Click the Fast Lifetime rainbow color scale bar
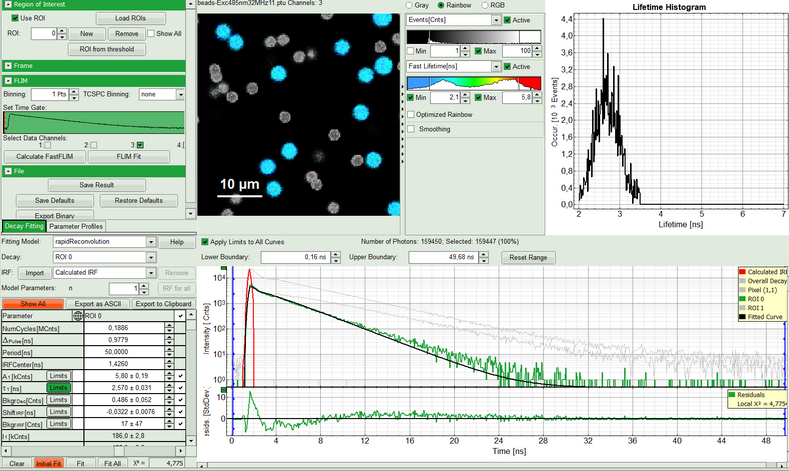Viewport: 789px width, 471px height. pos(474,82)
